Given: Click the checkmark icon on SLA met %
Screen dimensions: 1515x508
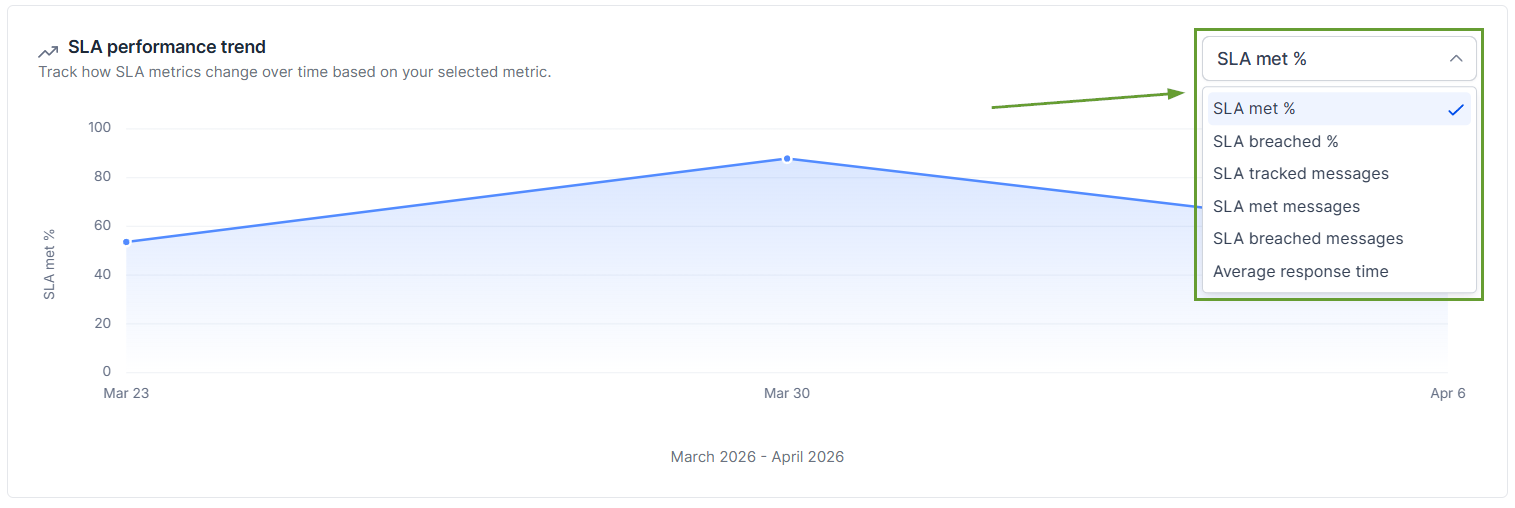Looking at the screenshot, I should click(x=1455, y=109).
